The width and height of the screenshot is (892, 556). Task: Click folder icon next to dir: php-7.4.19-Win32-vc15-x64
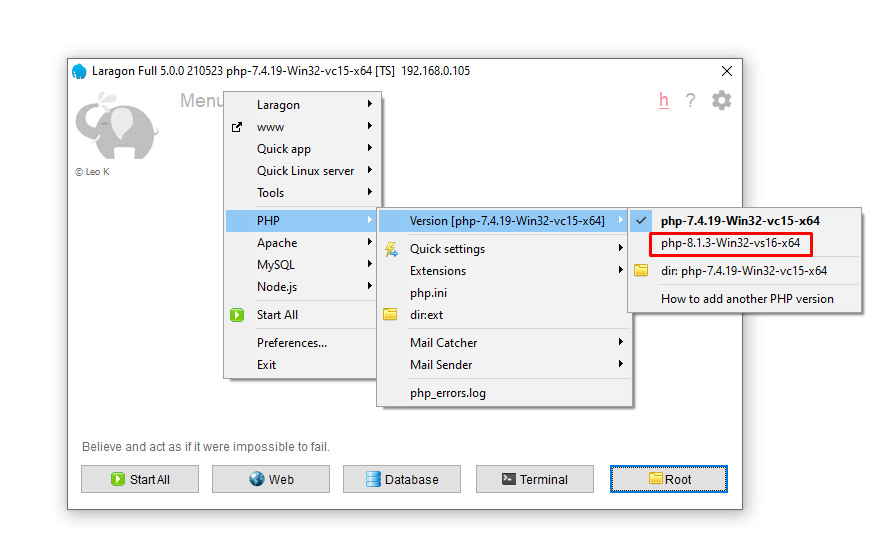[641, 270]
